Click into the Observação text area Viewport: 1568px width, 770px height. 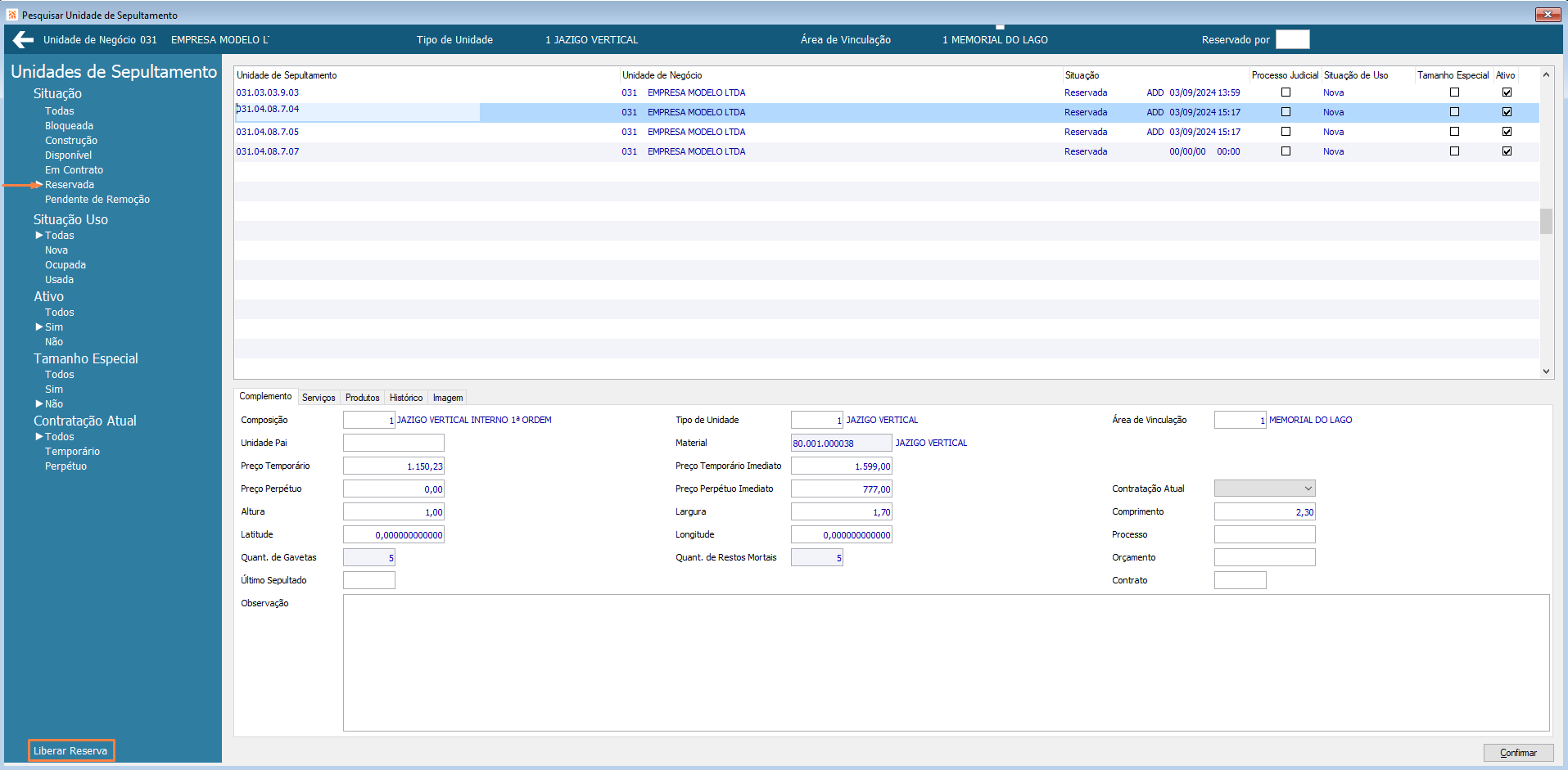point(946,662)
